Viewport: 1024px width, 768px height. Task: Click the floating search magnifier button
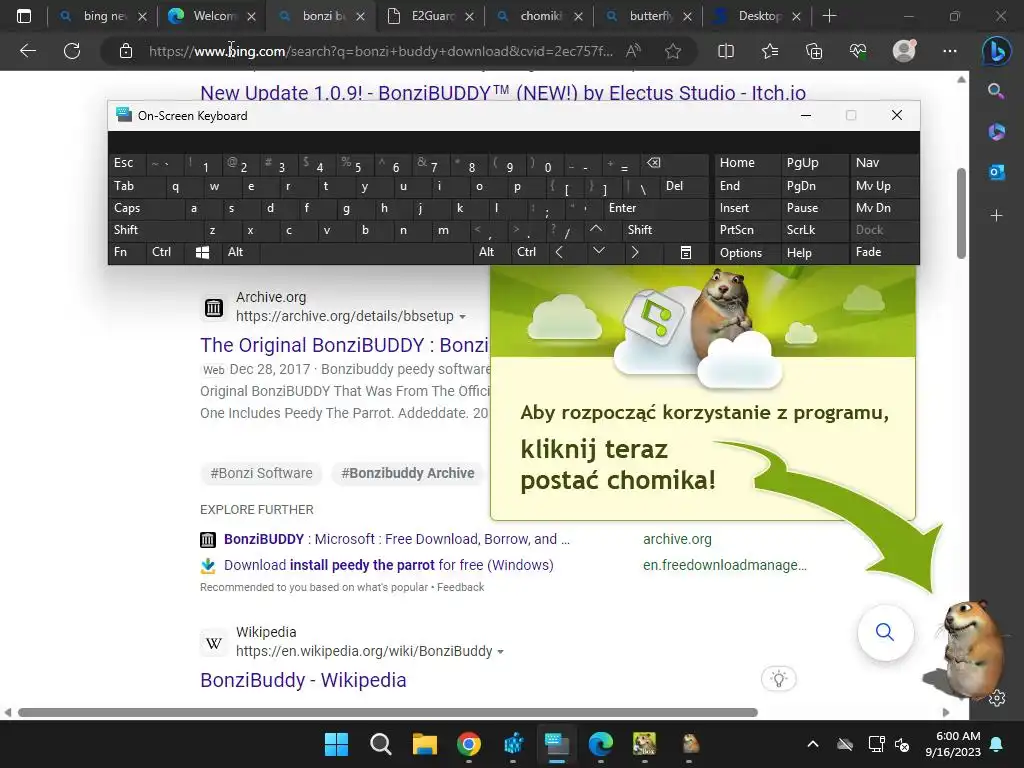coord(885,632)
